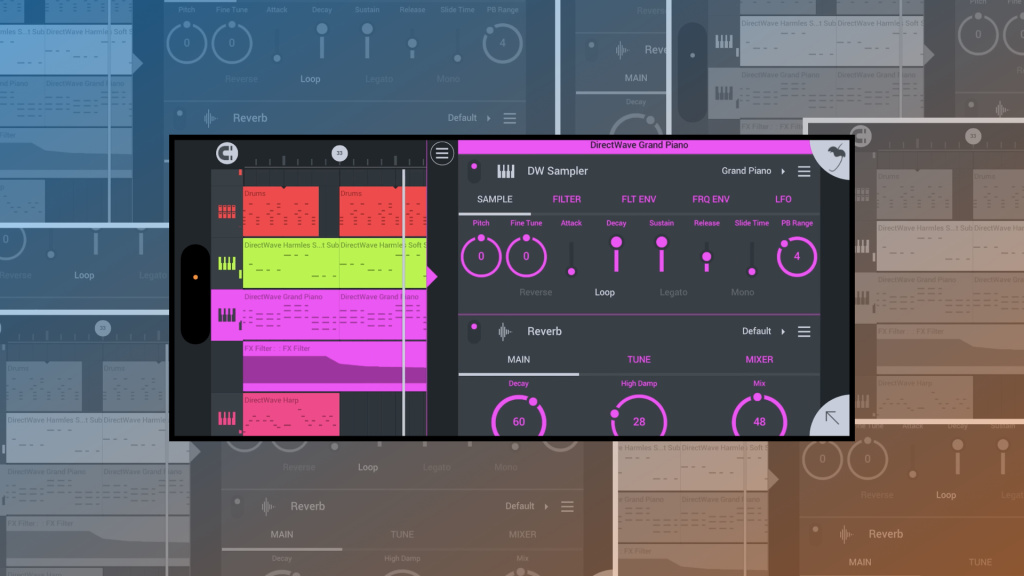The image size is (1024, 576).
Task: Click the Slide Time slider handle
Action: 752,271
